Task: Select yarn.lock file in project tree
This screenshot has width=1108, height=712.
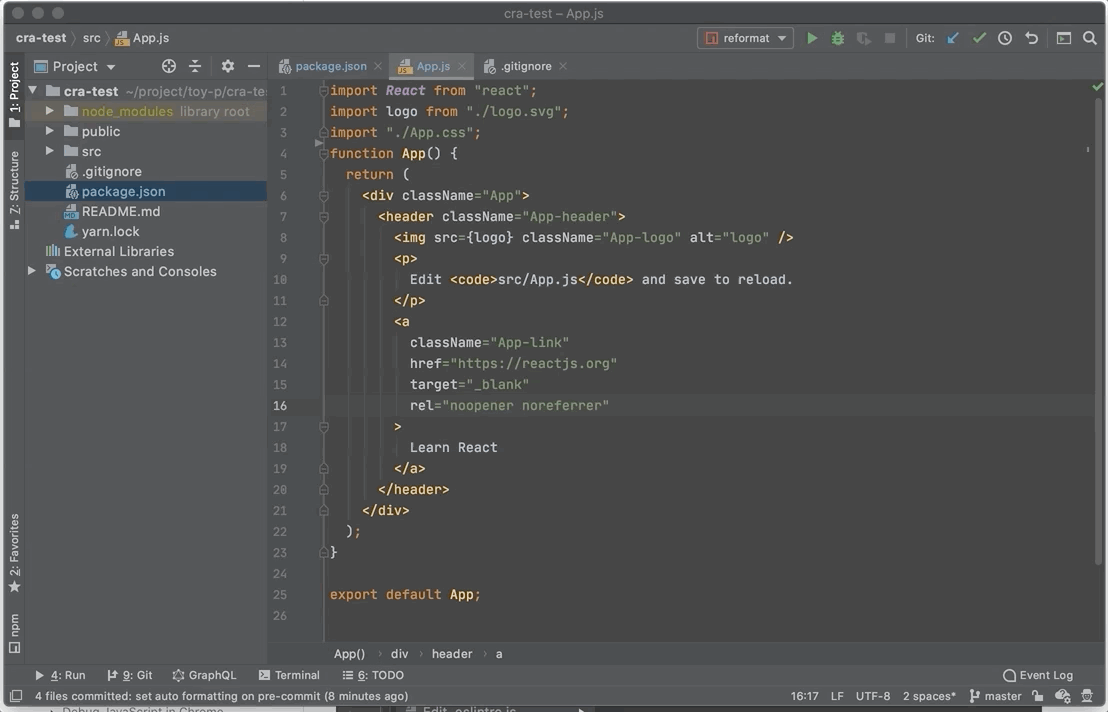Action: tap(110, 231)
